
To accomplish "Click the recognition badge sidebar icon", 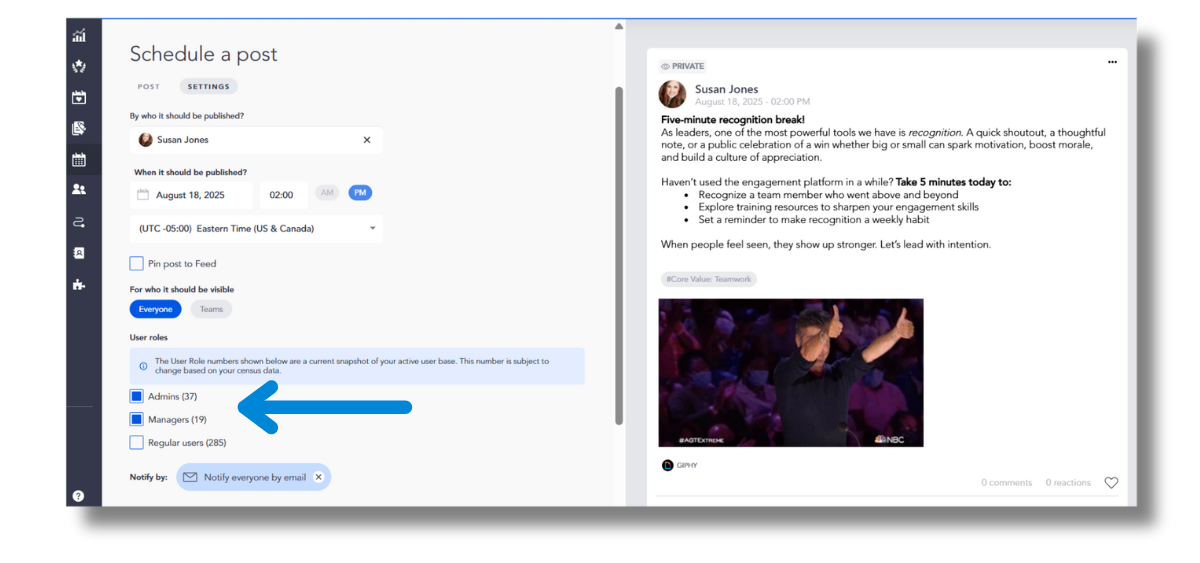I will pos(79,67).
